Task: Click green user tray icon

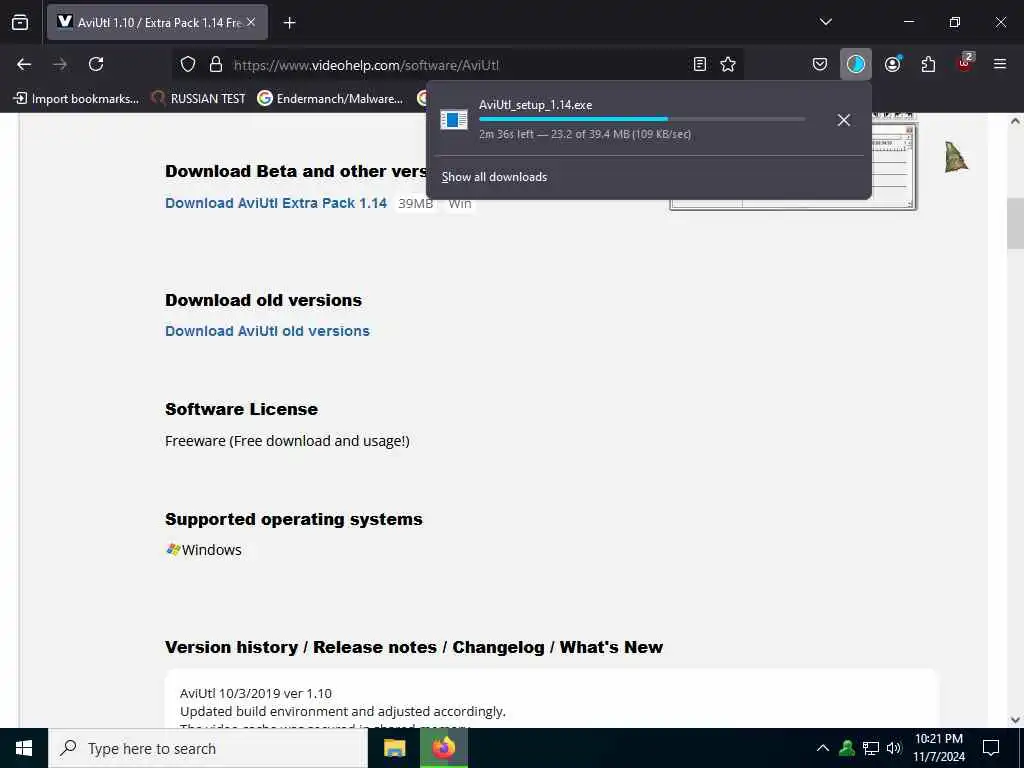Action: (847, 748)
